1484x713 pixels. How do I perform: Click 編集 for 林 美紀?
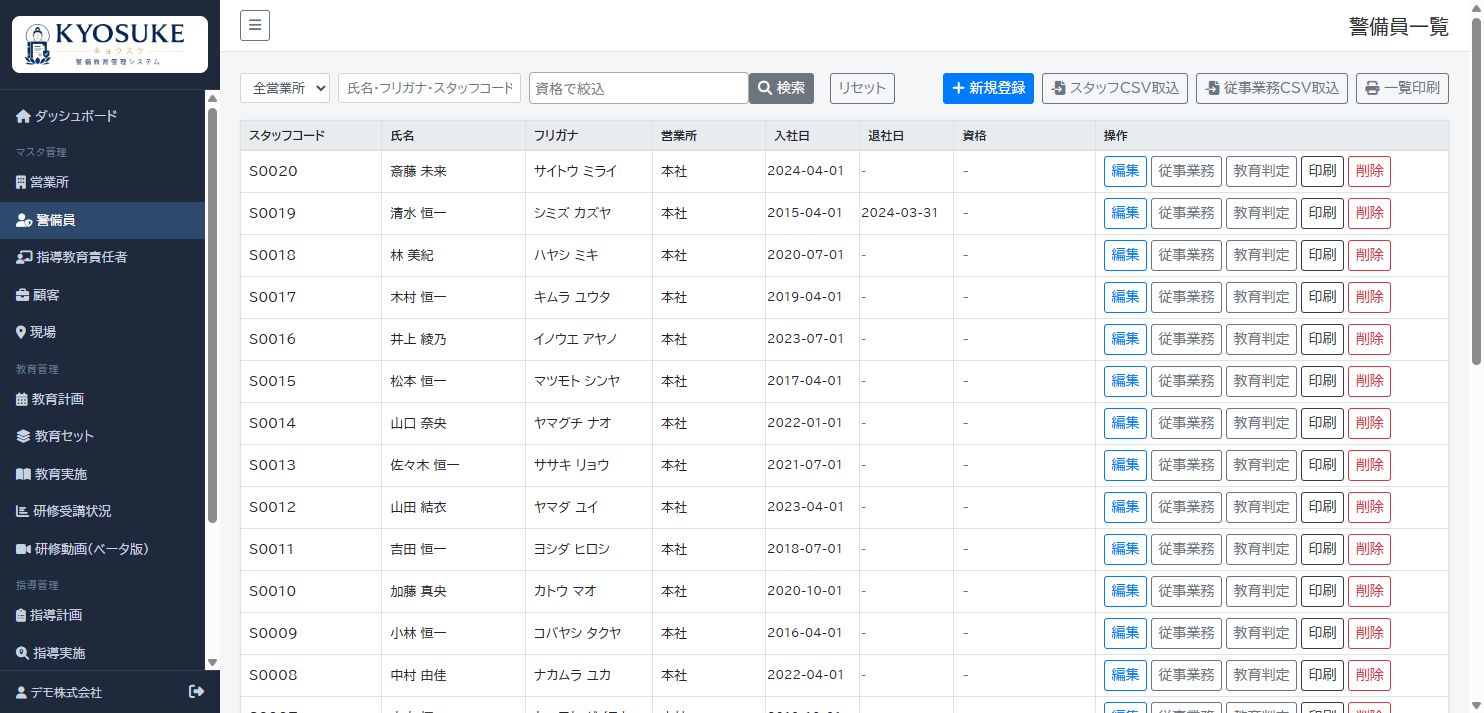1125,255
